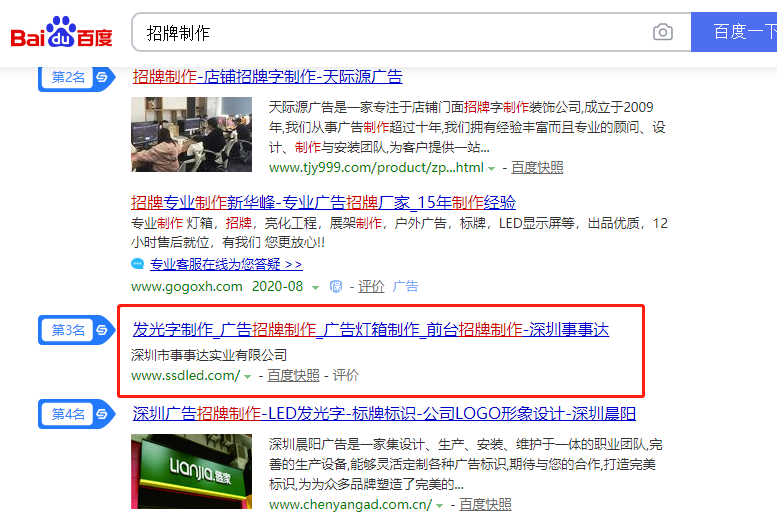Open result 深圳广告招牌制作-LED发光字-深圳晨阳
The height and width of the screenshot is (521, 777).
tap(384, 413)
